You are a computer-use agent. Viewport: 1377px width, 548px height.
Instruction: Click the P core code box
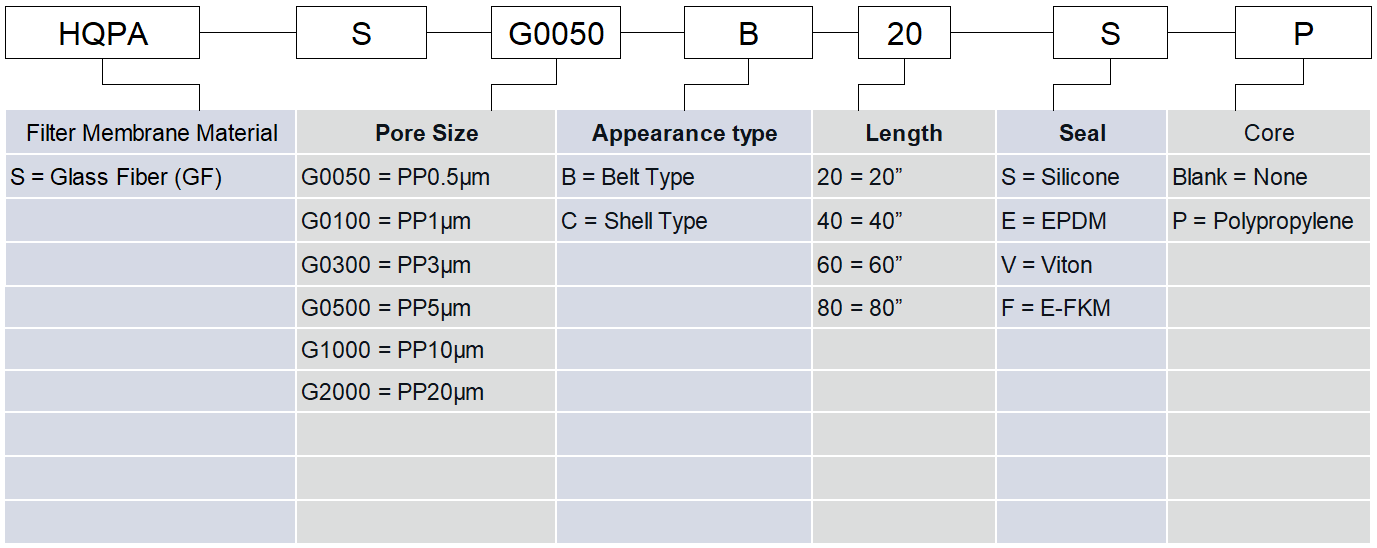click(1303, 34)
